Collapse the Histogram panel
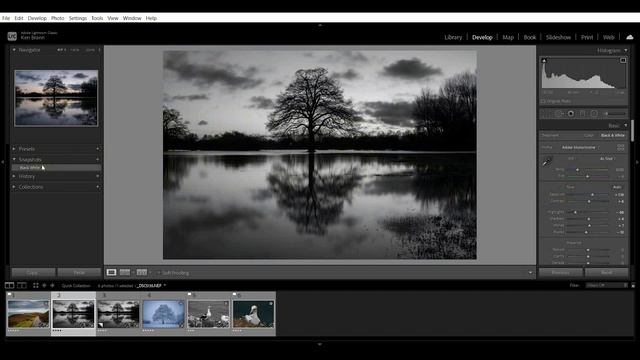This screenshot has width=640, height=360. click(626, 51)
